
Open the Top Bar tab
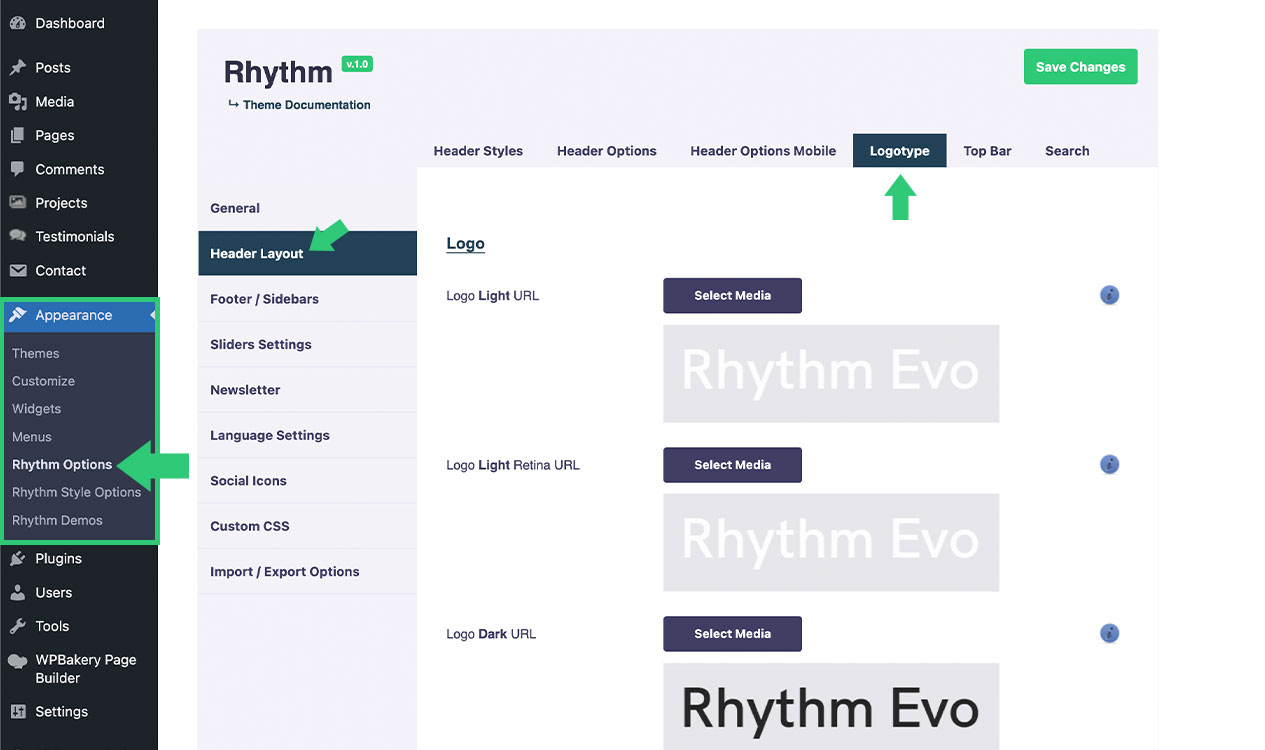click(x=987, y=151)
